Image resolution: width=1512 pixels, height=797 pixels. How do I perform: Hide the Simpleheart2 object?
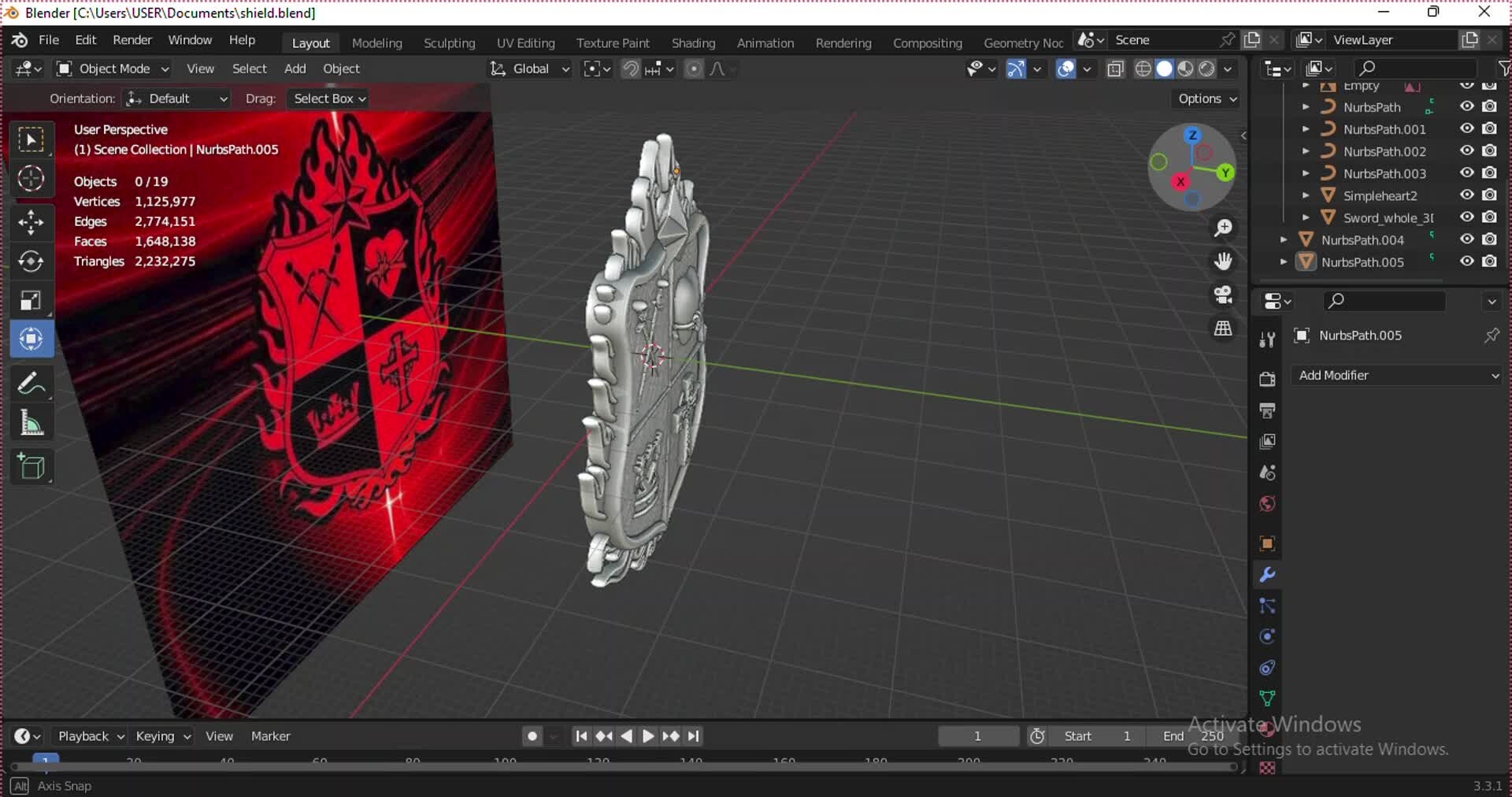click(x=1466, y=195)
